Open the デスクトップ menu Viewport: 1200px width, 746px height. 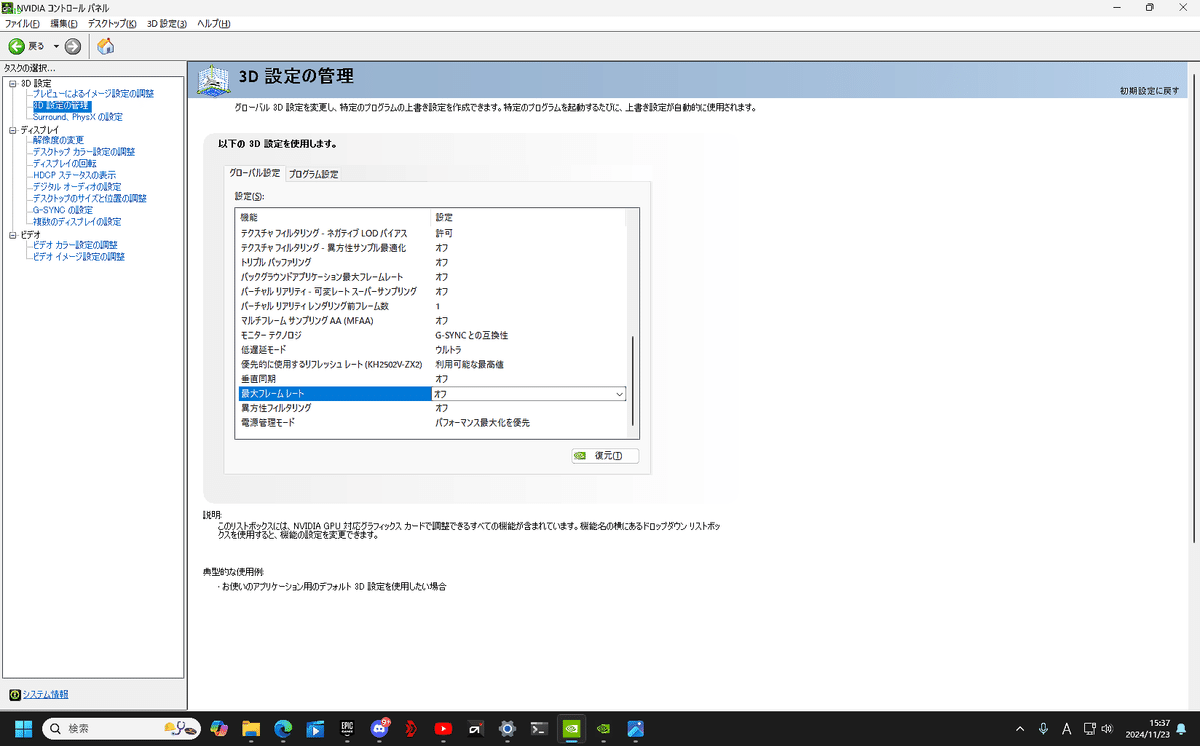tap(112, 23)
